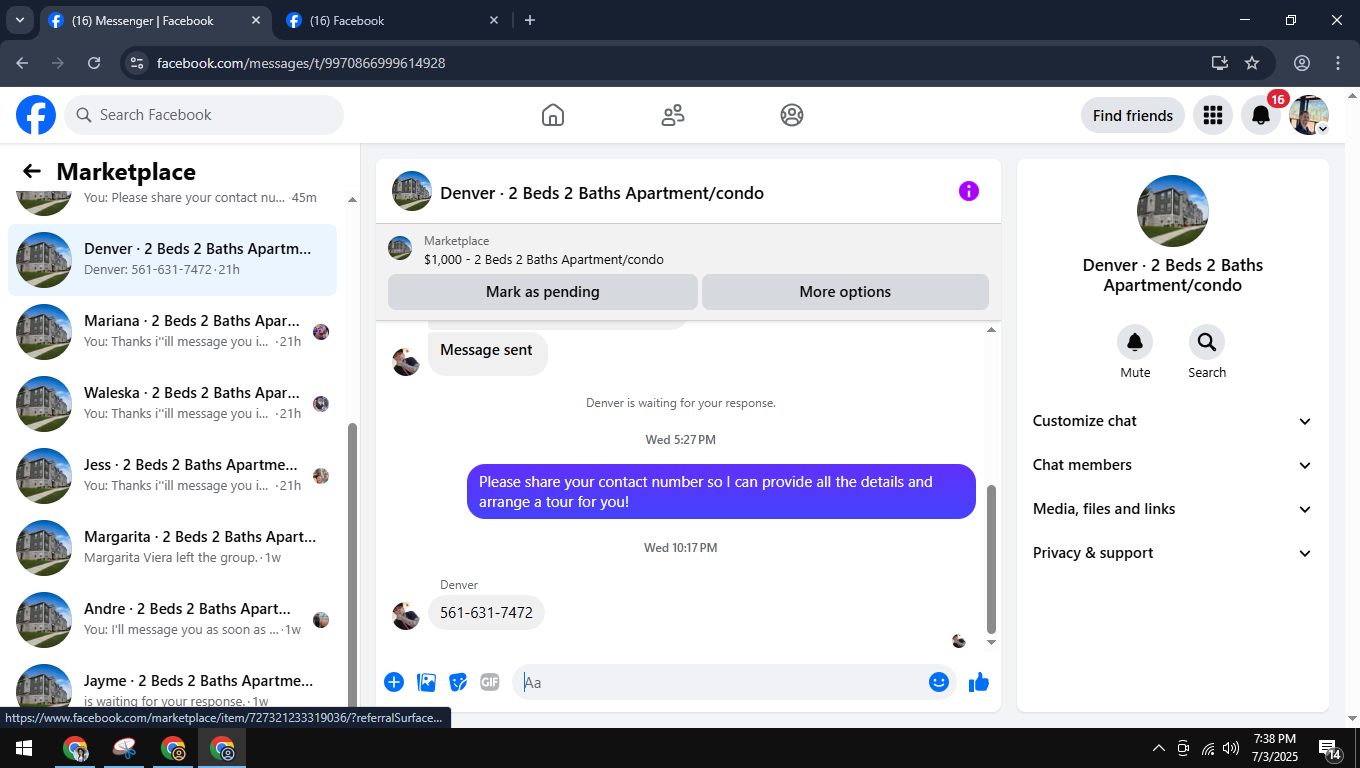This screenshot has height=768, width=1360.
Task: Click the browser address bar URL
Action: pos(301,63)
